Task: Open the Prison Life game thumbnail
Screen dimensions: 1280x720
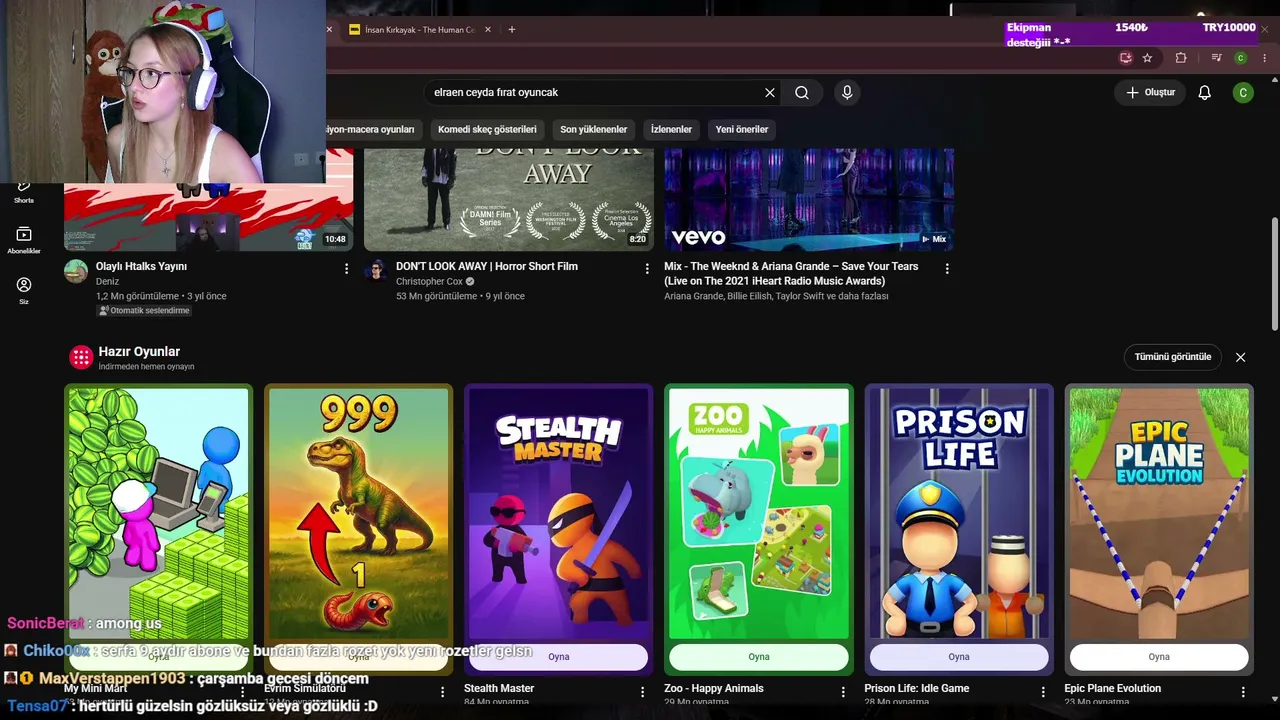Action: click(x=959, y=513)
